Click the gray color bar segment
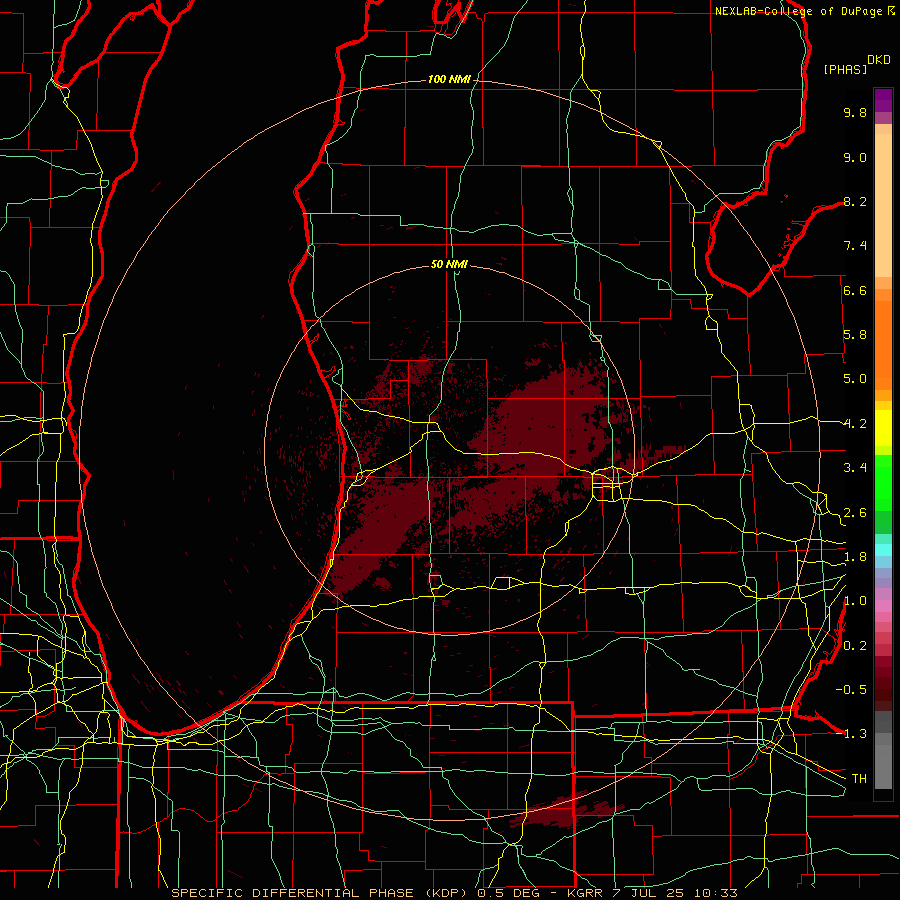 (x=883, y=750)
